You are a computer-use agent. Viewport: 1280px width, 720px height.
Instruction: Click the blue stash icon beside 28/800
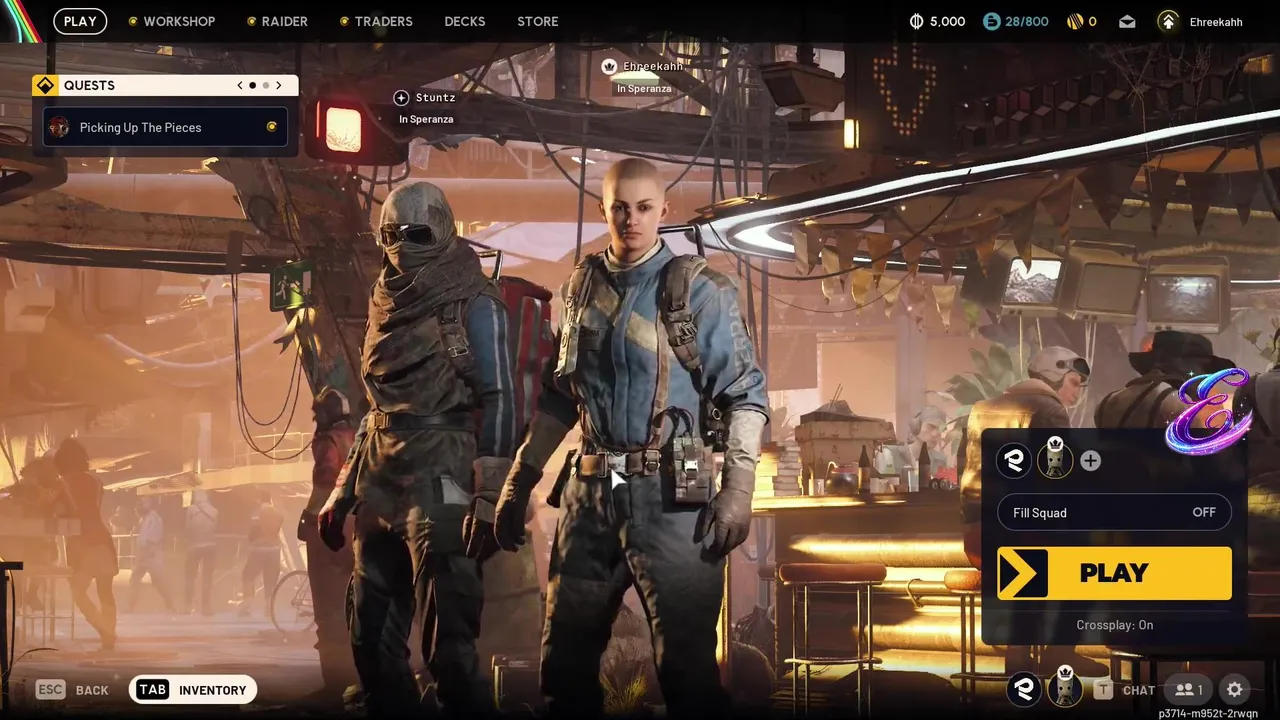click(991, 21)
